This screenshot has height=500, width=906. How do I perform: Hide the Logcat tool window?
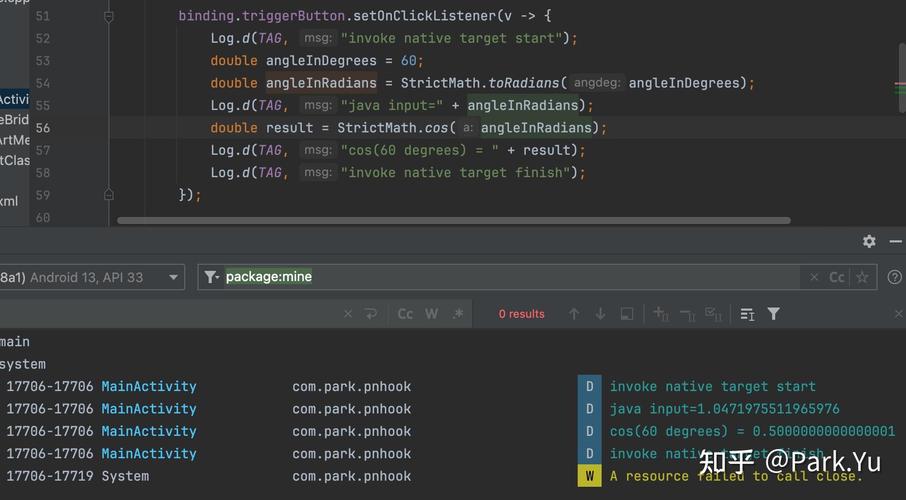[x=896, y=241]
